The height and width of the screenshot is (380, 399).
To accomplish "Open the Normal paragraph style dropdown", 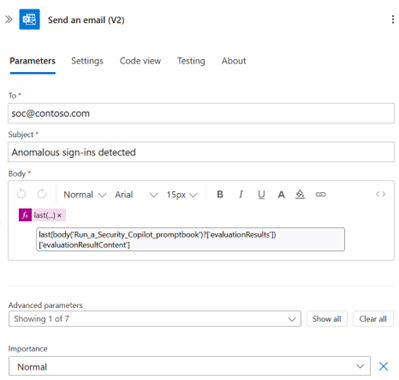I will pyautogui.click(x=85, y=195).
